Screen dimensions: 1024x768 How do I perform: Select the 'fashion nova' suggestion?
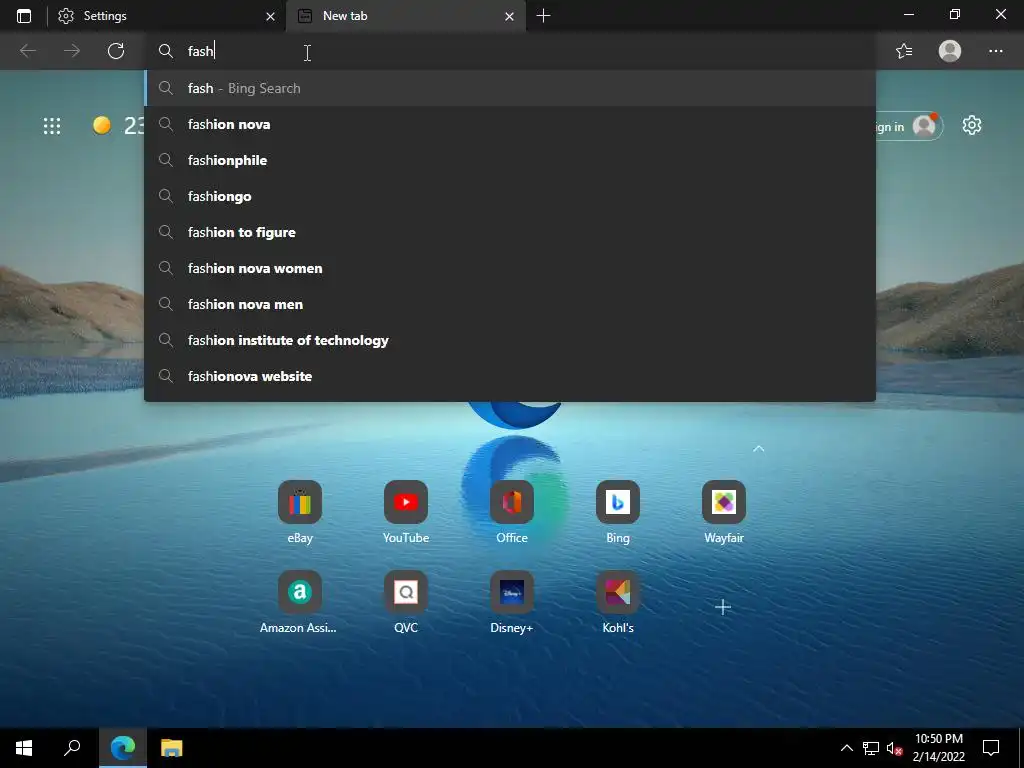pyautogui.click(x=510, y=124)
